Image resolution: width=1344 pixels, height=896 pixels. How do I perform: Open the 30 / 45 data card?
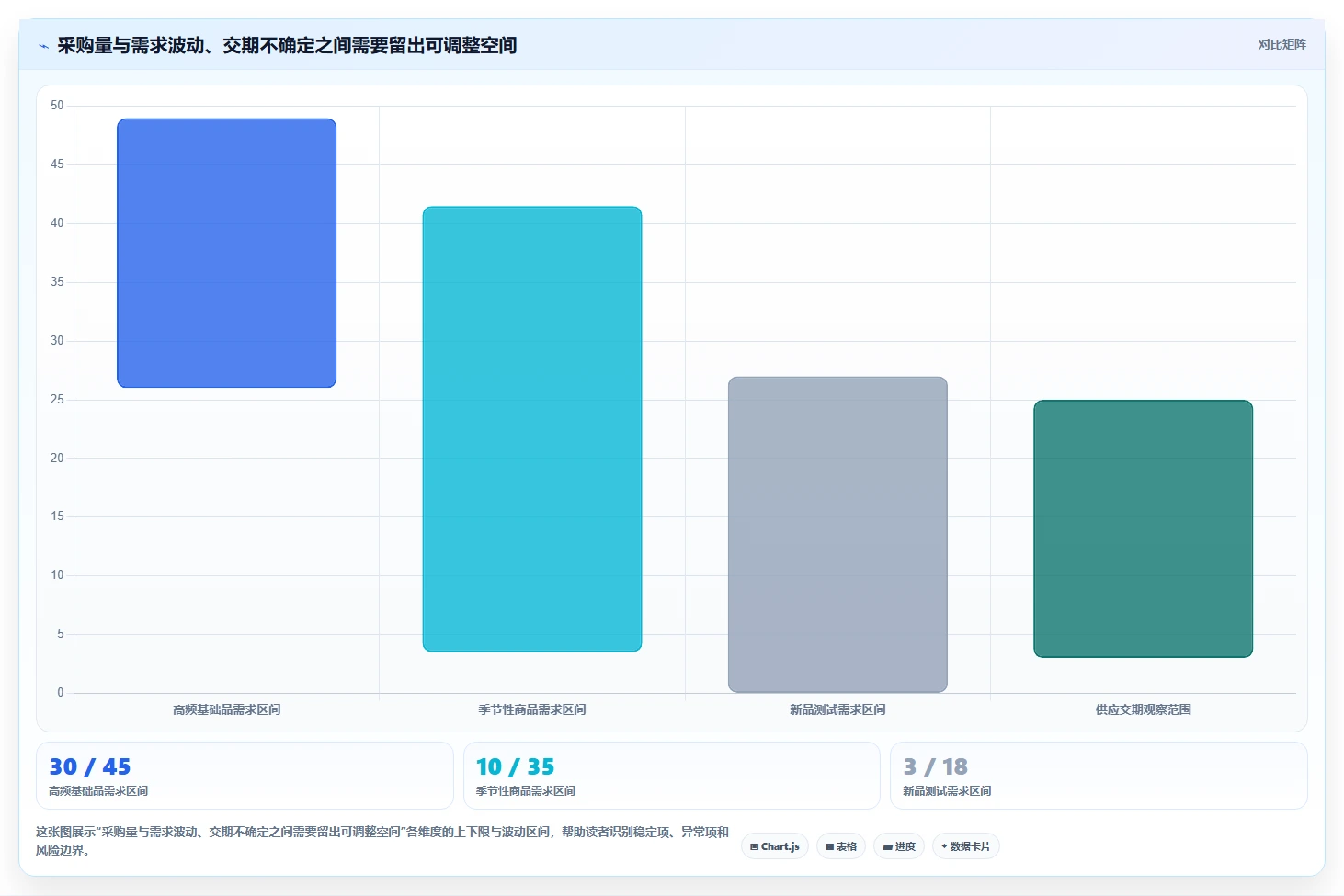tap(245, 776)
